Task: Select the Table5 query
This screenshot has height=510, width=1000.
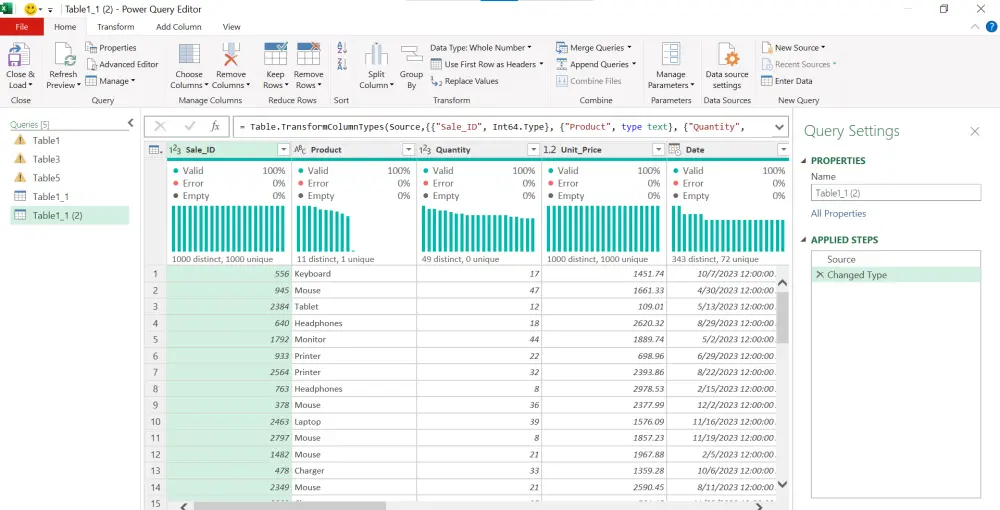Action: (70, 178)
